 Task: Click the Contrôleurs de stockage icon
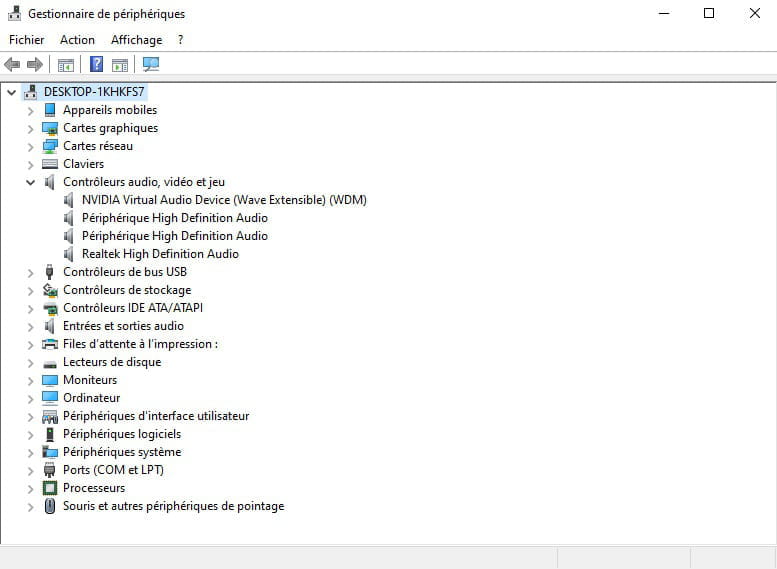(x=50, y=290)
